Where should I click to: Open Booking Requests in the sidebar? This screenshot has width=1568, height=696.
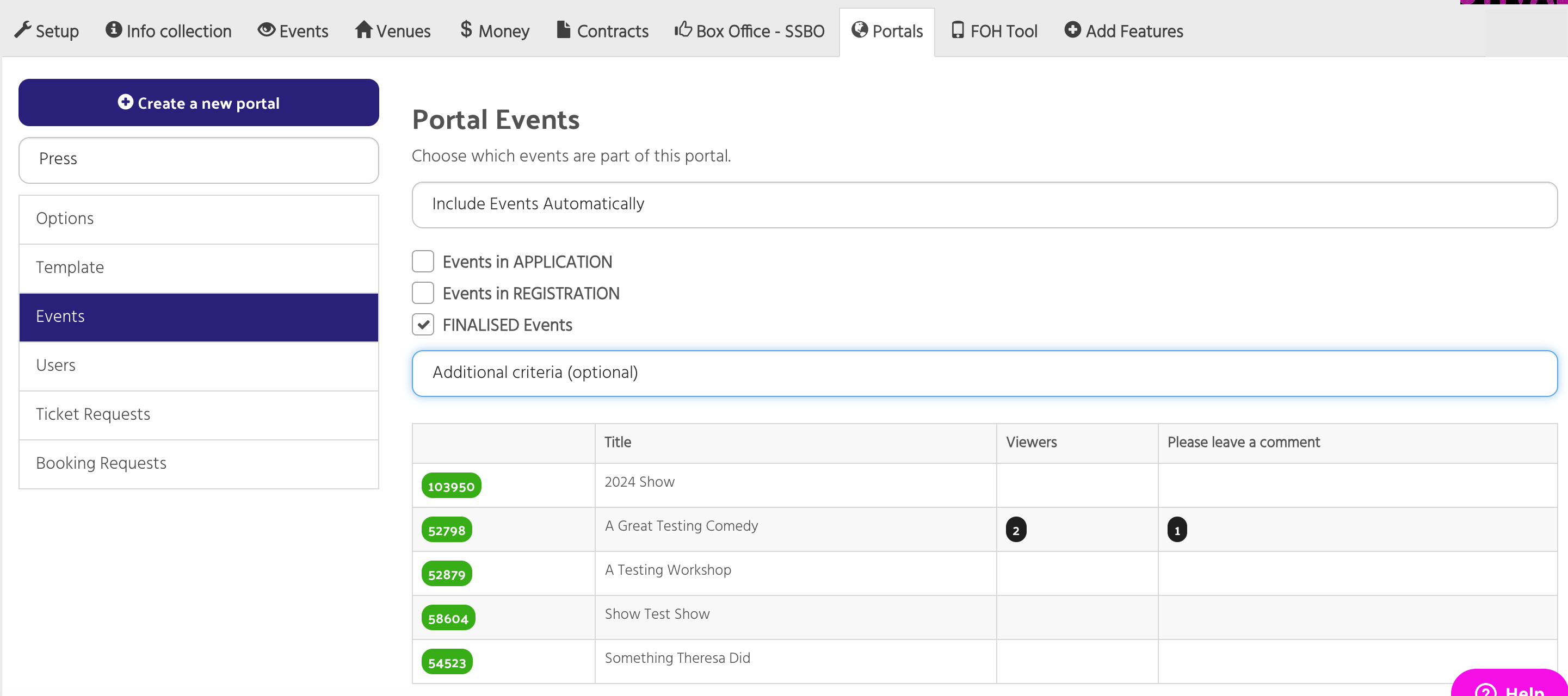coord(199,464)
